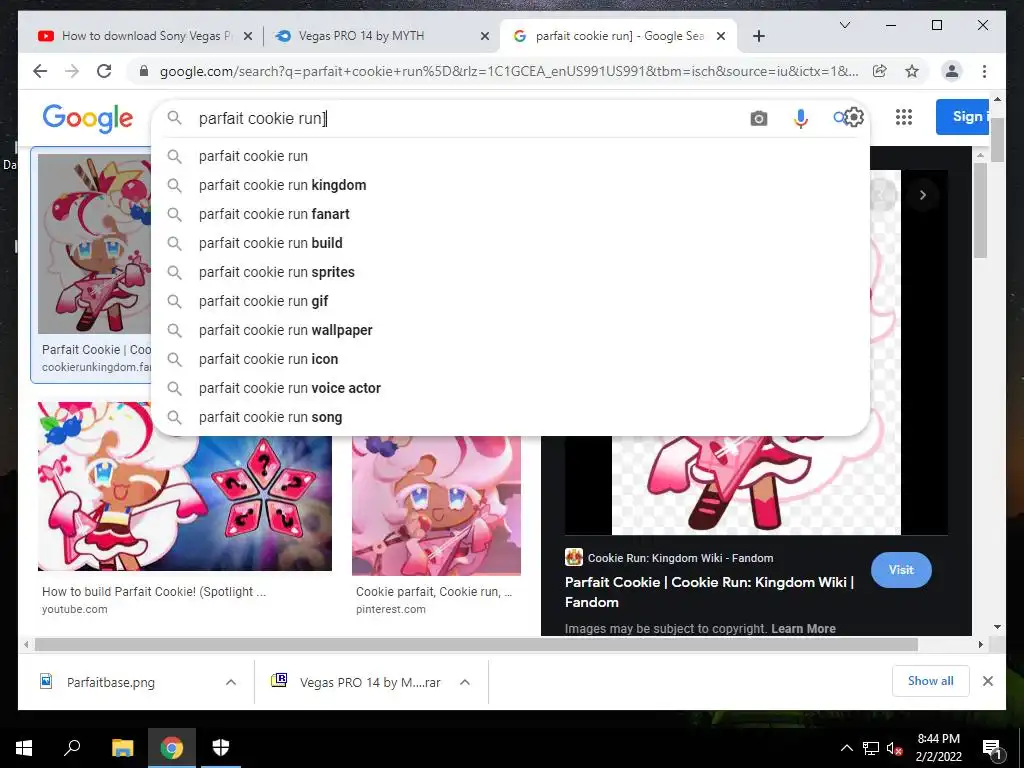
Task: Select suggestion 'parfait cookie run icon'
Action: [x=510, y=359]
